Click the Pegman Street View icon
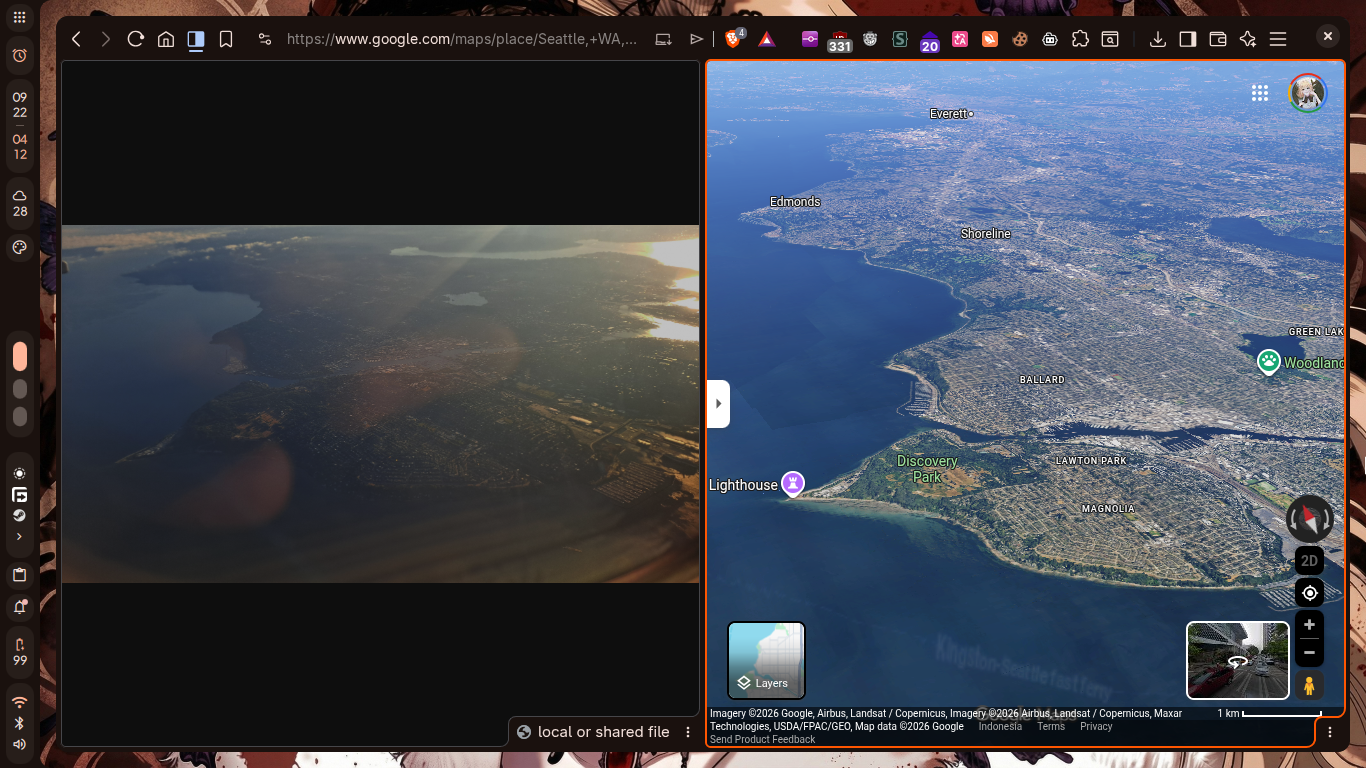The height and width of the screenshot is (768, 1366). (x=1309, y=686)
